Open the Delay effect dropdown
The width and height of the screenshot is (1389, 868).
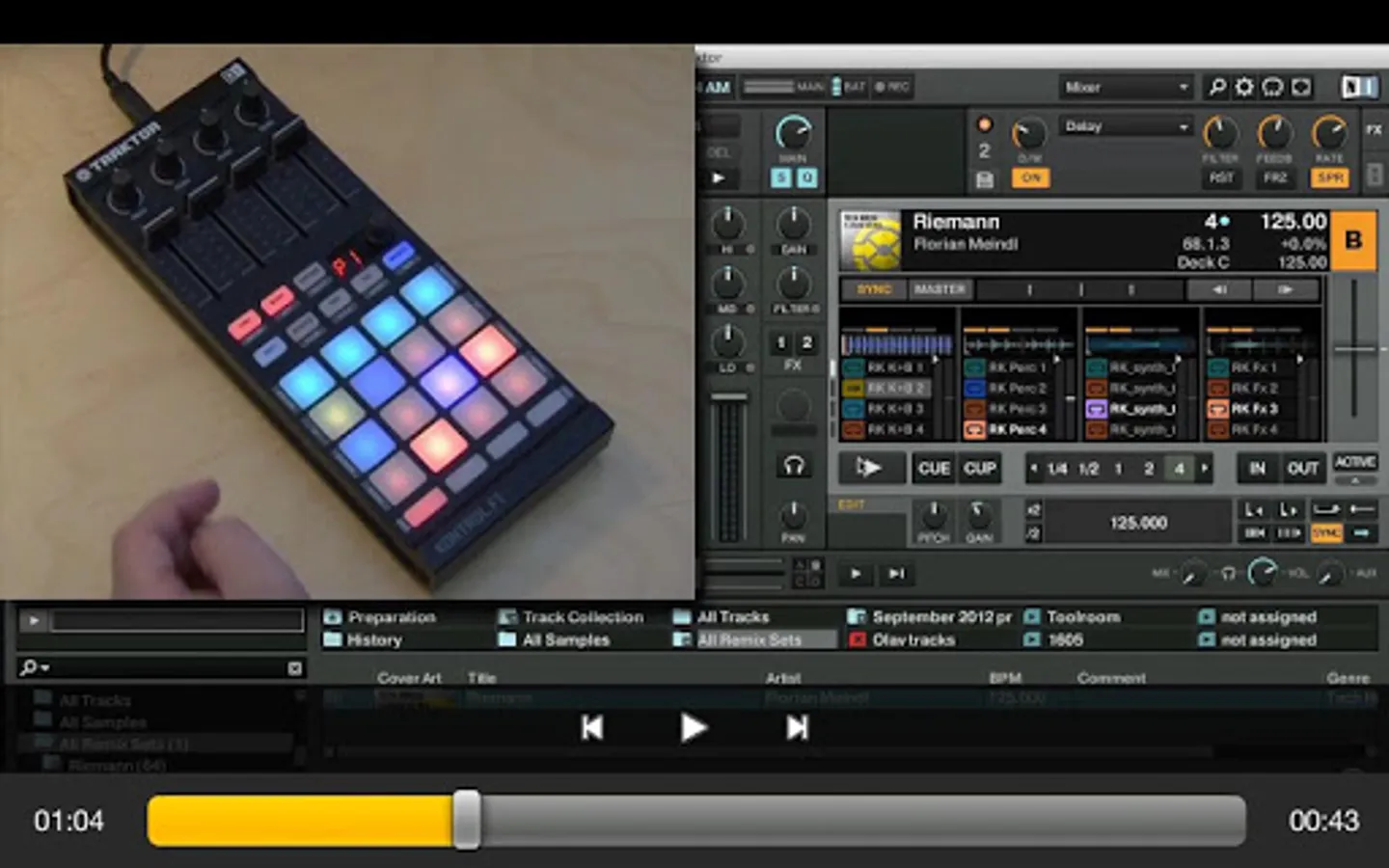(1127, 126)
